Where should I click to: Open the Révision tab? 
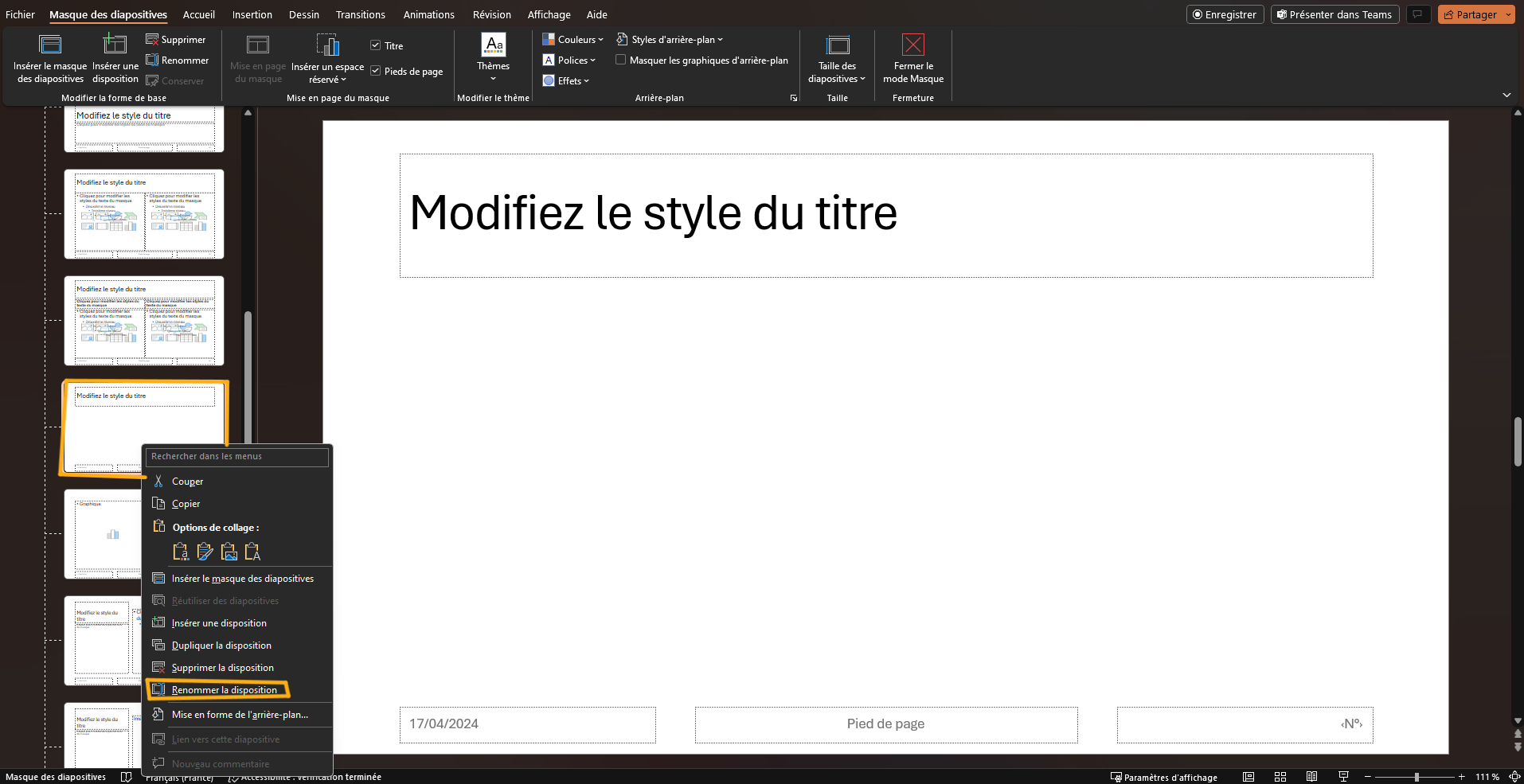(492, 15)
